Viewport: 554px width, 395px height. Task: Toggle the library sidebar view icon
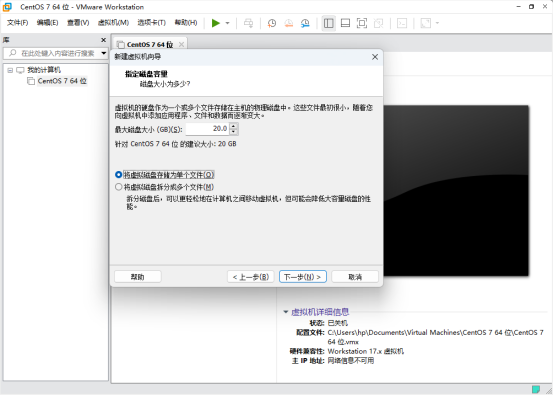click(x=329, y=23)
